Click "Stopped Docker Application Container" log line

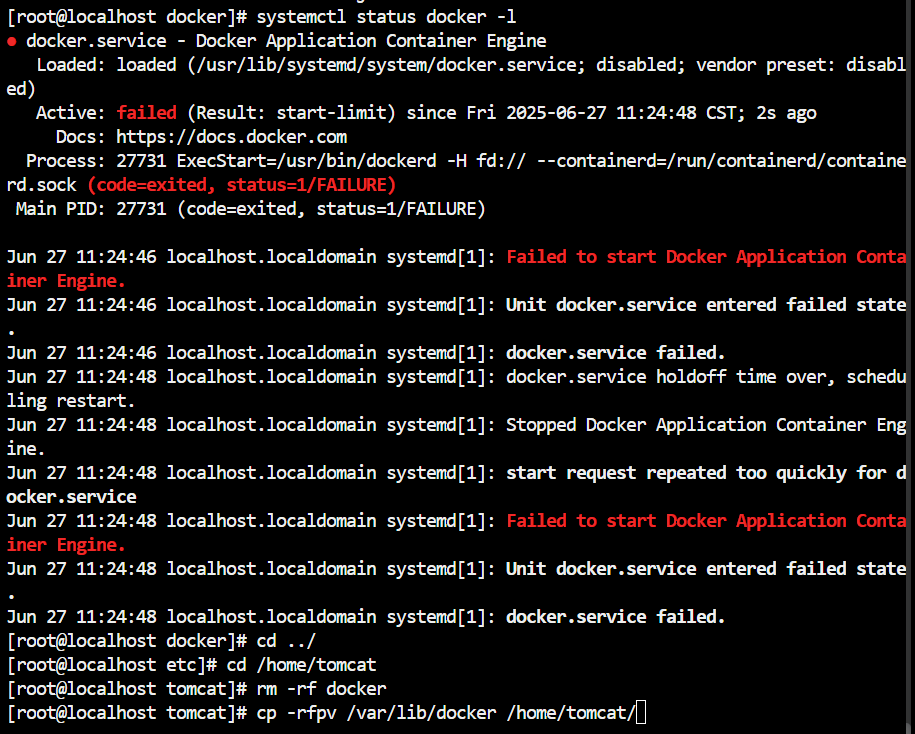point(686,425)
